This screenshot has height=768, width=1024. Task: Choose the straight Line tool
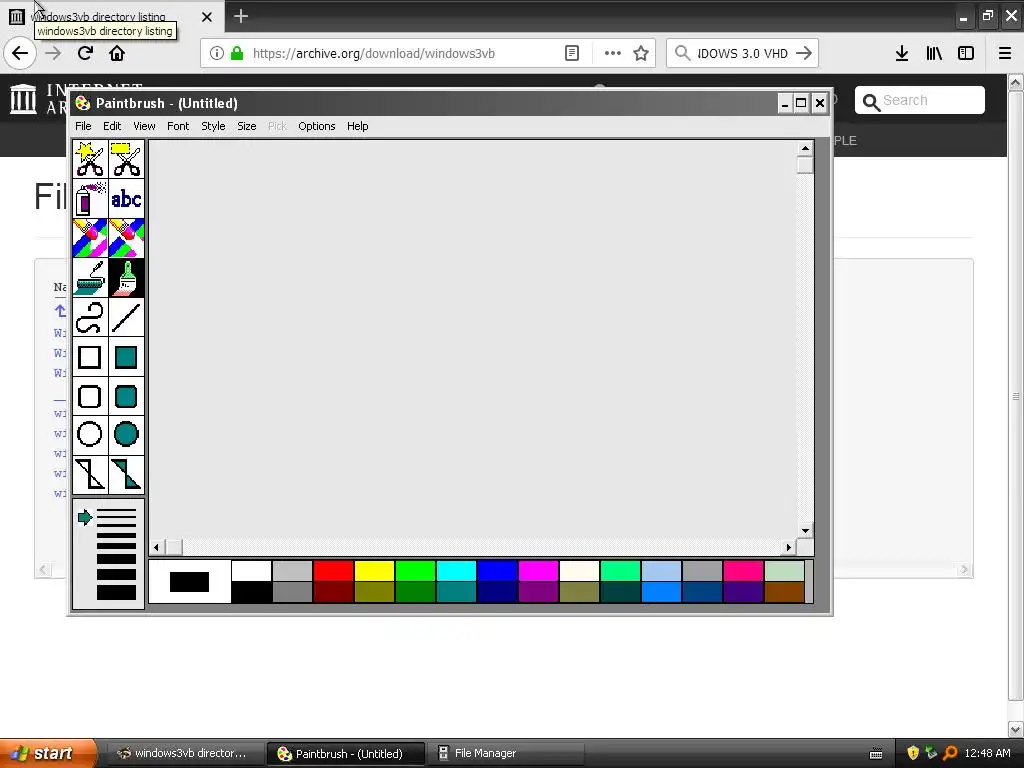tap(126, 317)
